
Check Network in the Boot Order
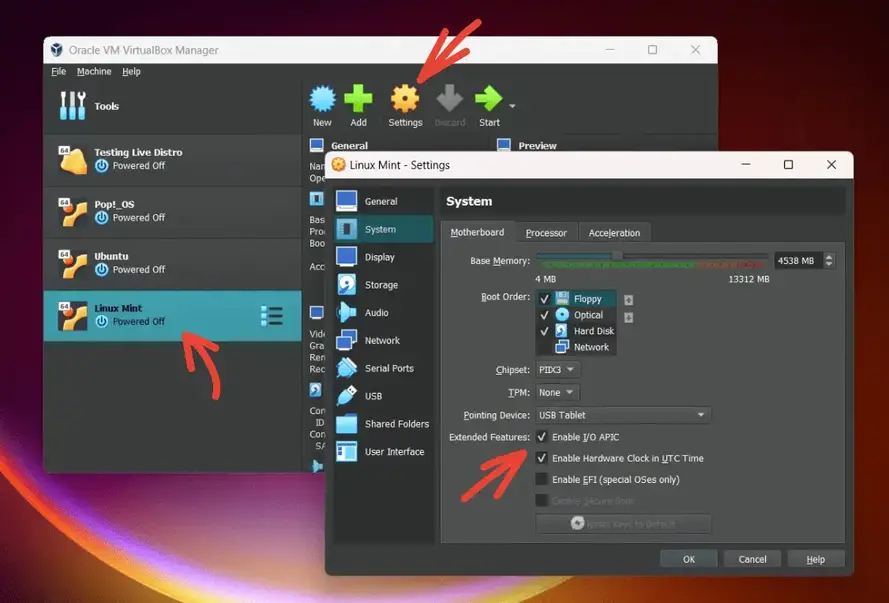coord(544,347)
